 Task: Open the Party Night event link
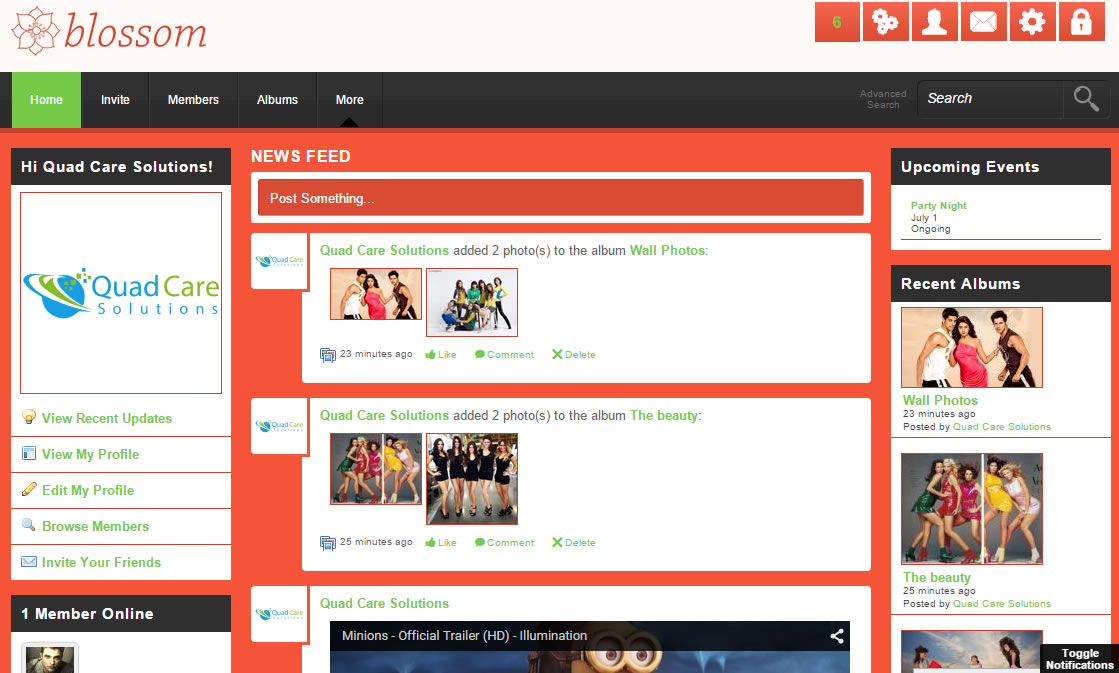click(938, 206)
